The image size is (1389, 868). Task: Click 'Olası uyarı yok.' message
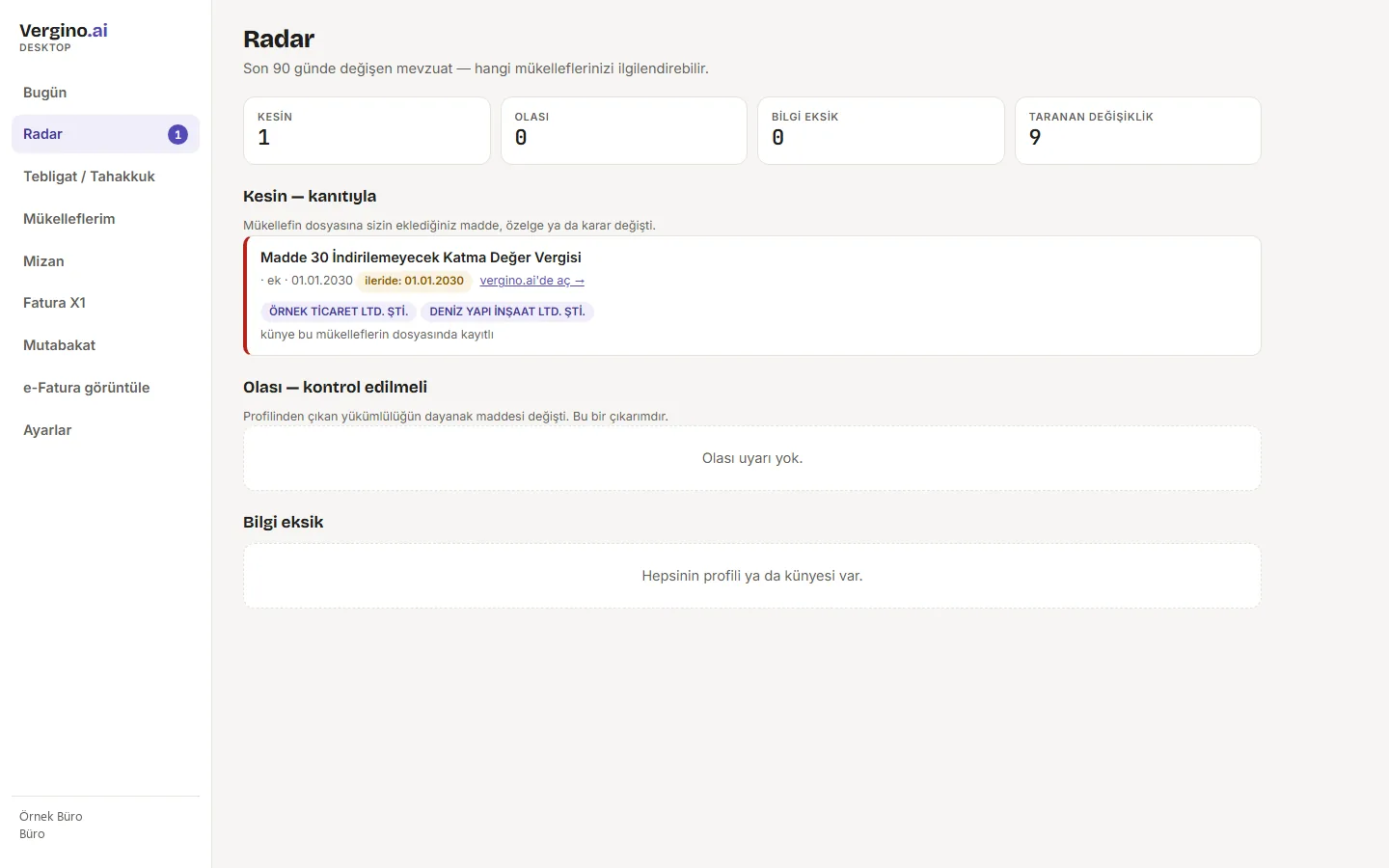coord(752,458)
